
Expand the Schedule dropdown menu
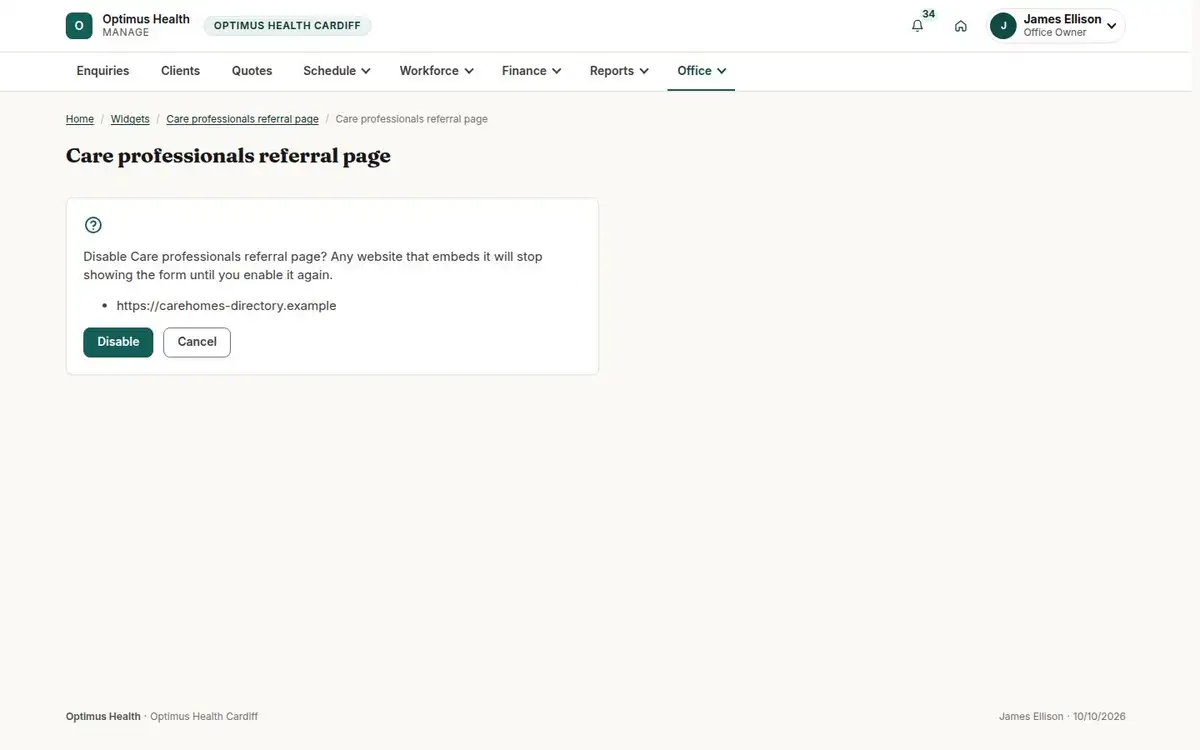pos(337,71)
